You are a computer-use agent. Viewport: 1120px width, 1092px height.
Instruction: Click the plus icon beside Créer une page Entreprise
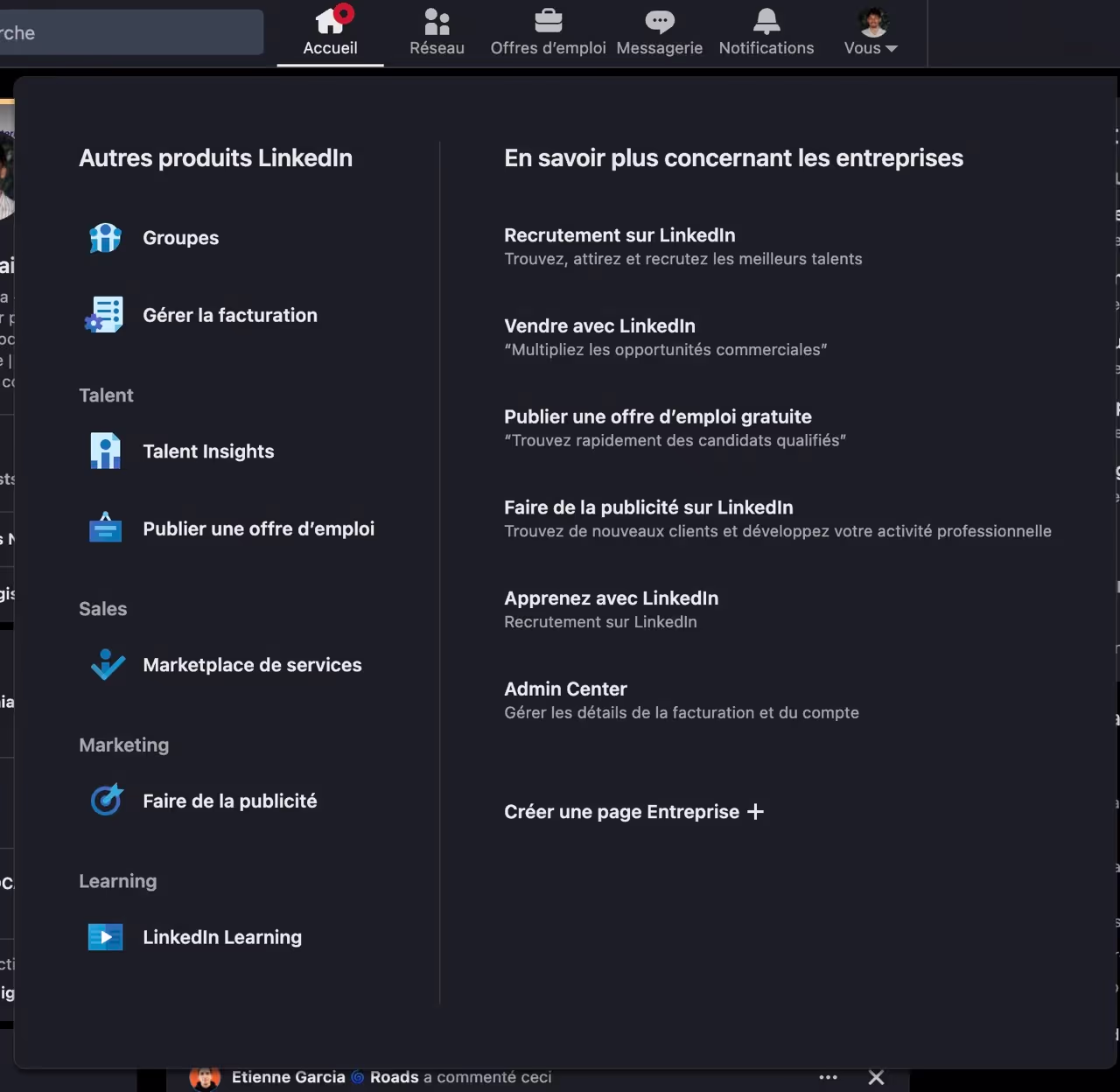click(x=755, y=812)
